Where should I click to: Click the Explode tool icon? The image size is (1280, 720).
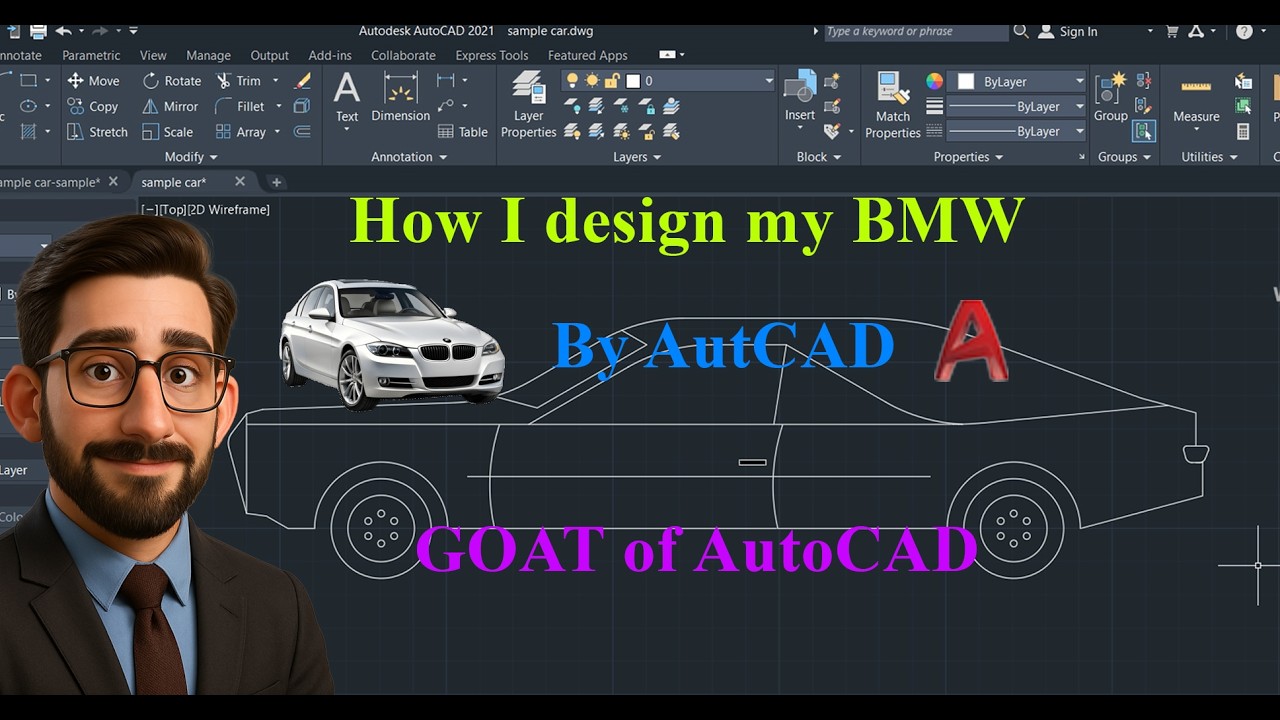(302, 106)
